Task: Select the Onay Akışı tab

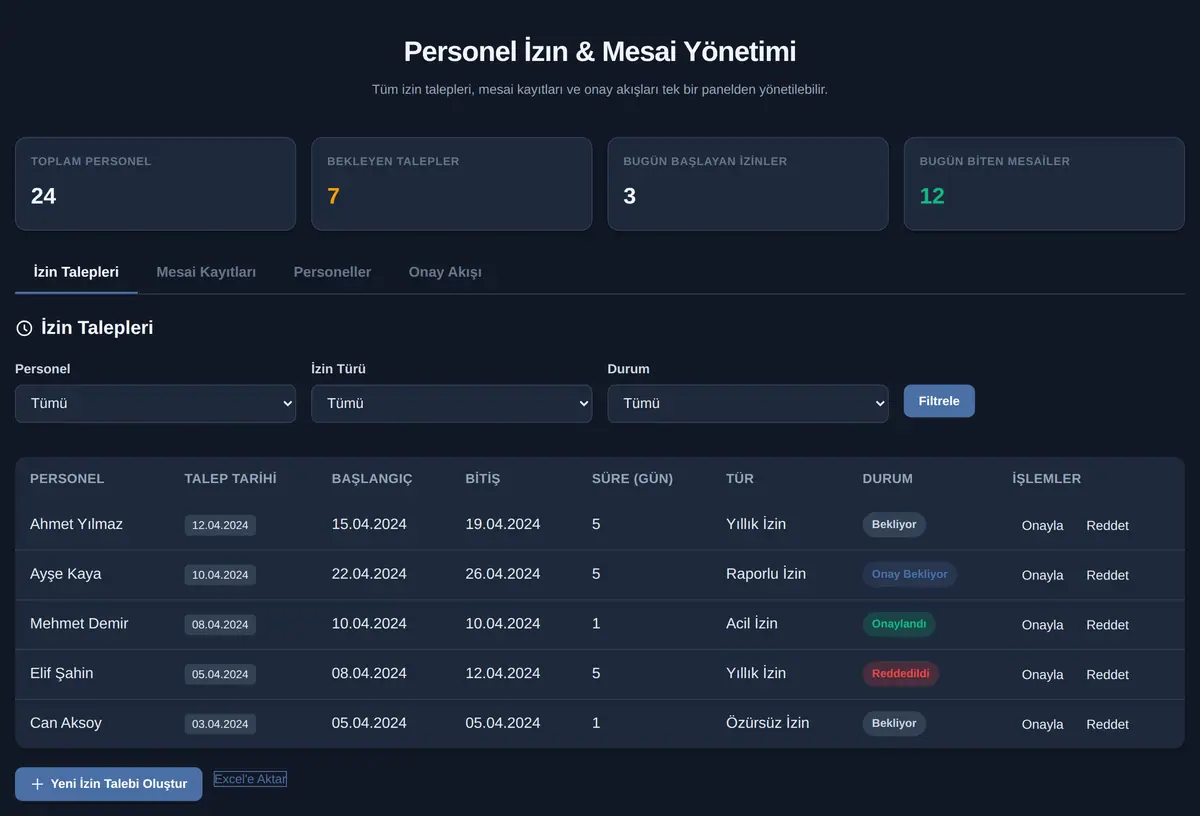Action: click(x=445, y=272)
